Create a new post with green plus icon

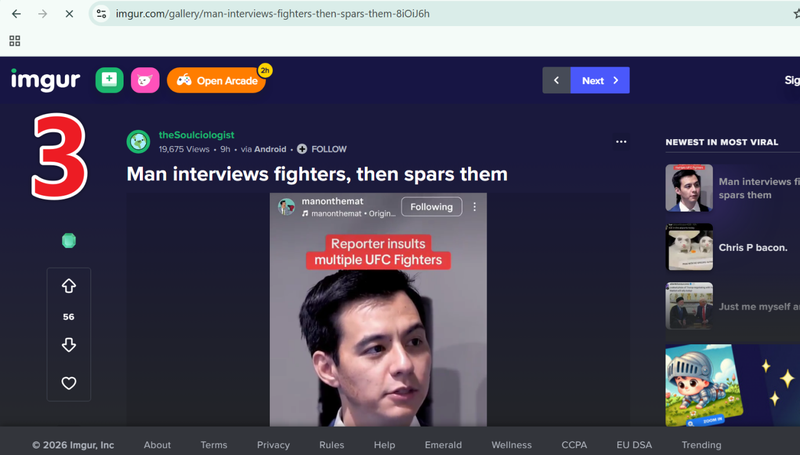pyautogui.click(x=109, y=80)
